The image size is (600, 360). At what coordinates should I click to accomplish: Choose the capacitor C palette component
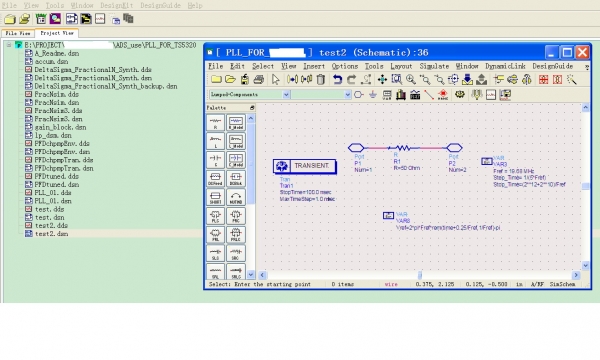[x=215, y=160]
